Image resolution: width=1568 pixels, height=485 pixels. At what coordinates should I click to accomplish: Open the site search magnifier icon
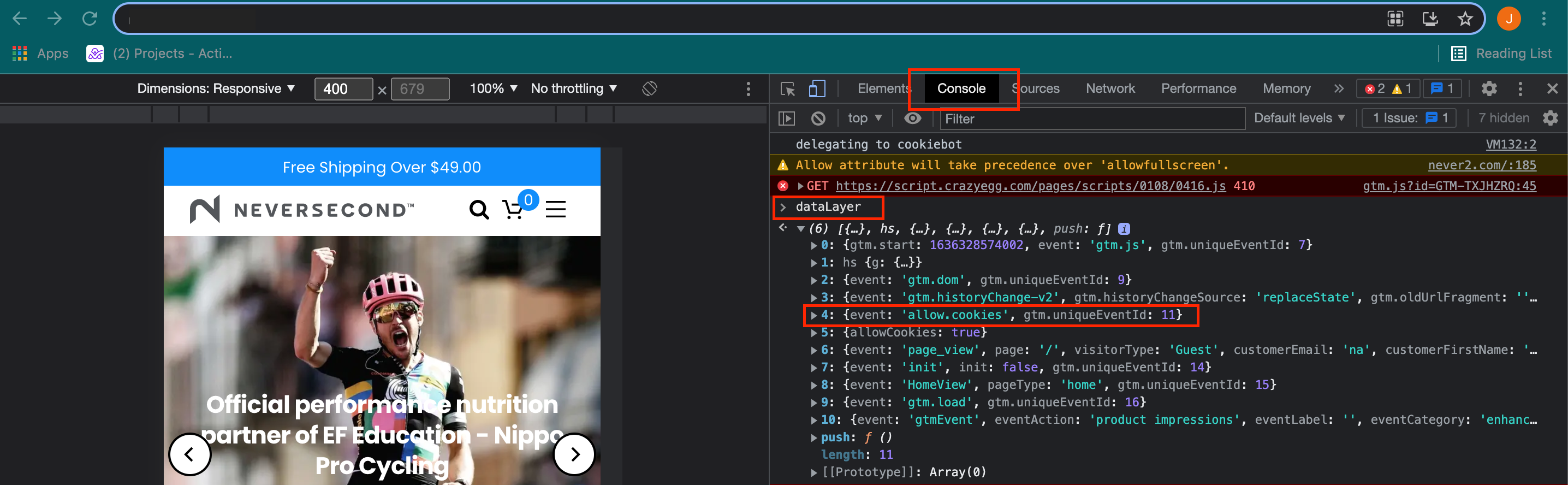click(478, 210)
